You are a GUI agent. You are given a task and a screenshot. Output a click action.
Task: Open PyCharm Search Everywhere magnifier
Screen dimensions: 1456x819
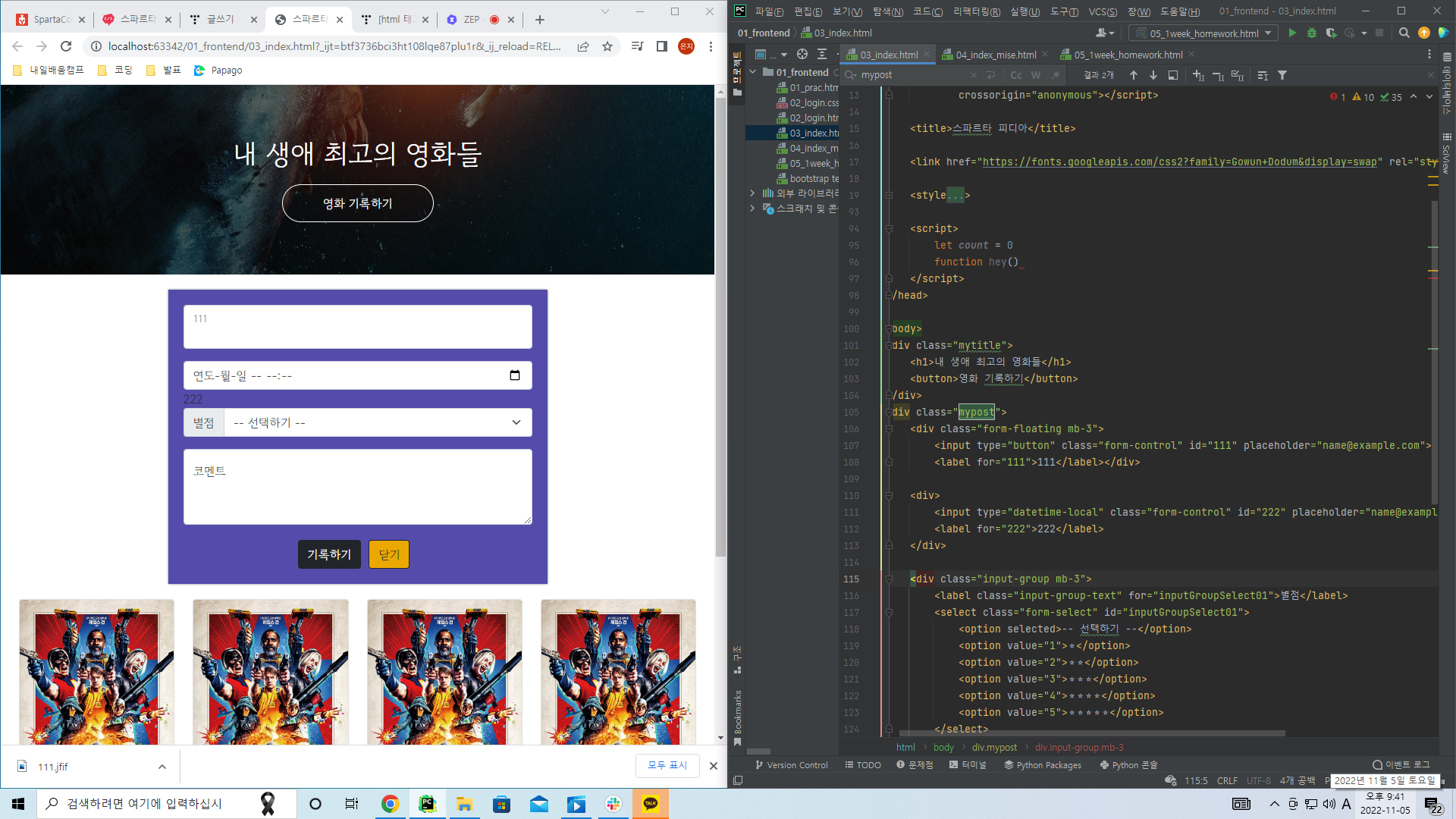[x=1404, y=33]
